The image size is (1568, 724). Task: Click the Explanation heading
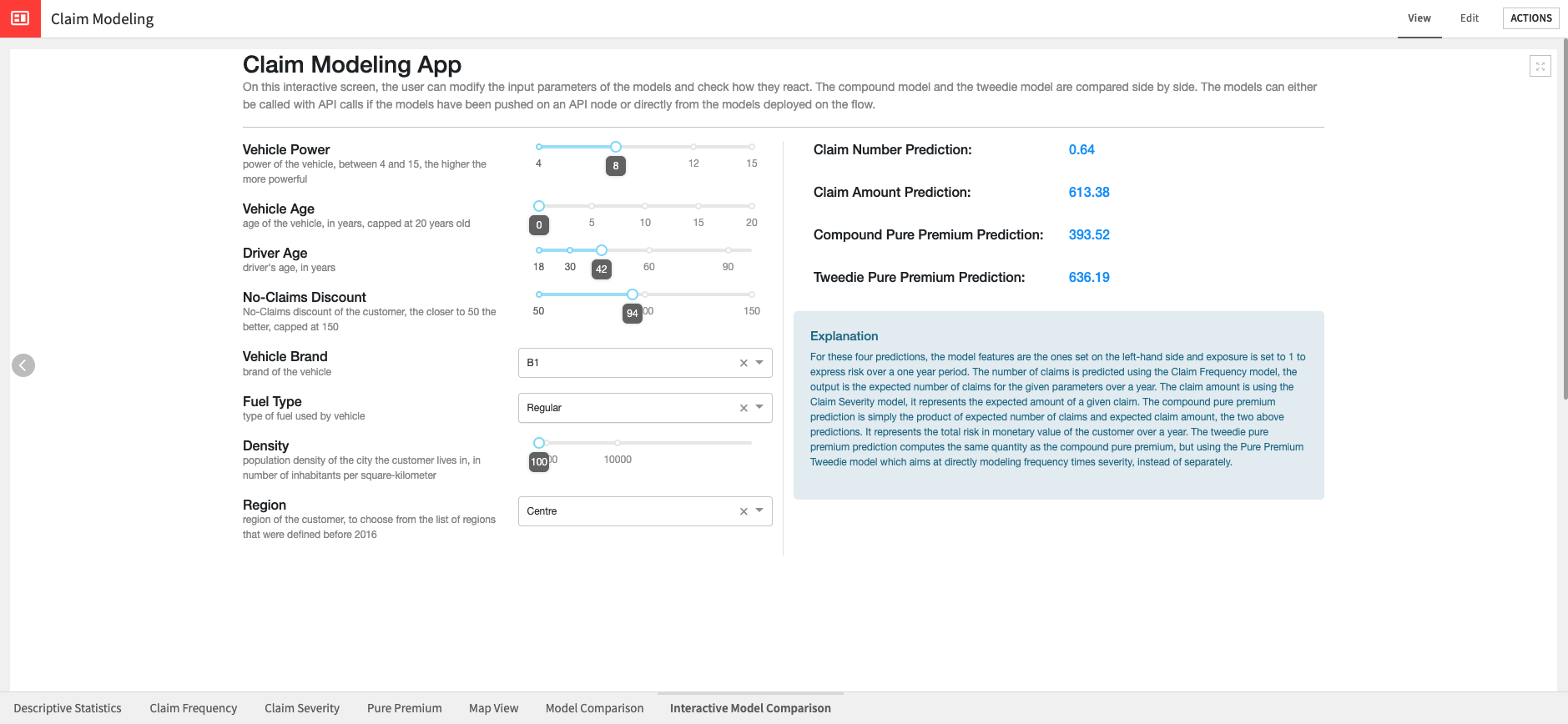click(844, 336)
